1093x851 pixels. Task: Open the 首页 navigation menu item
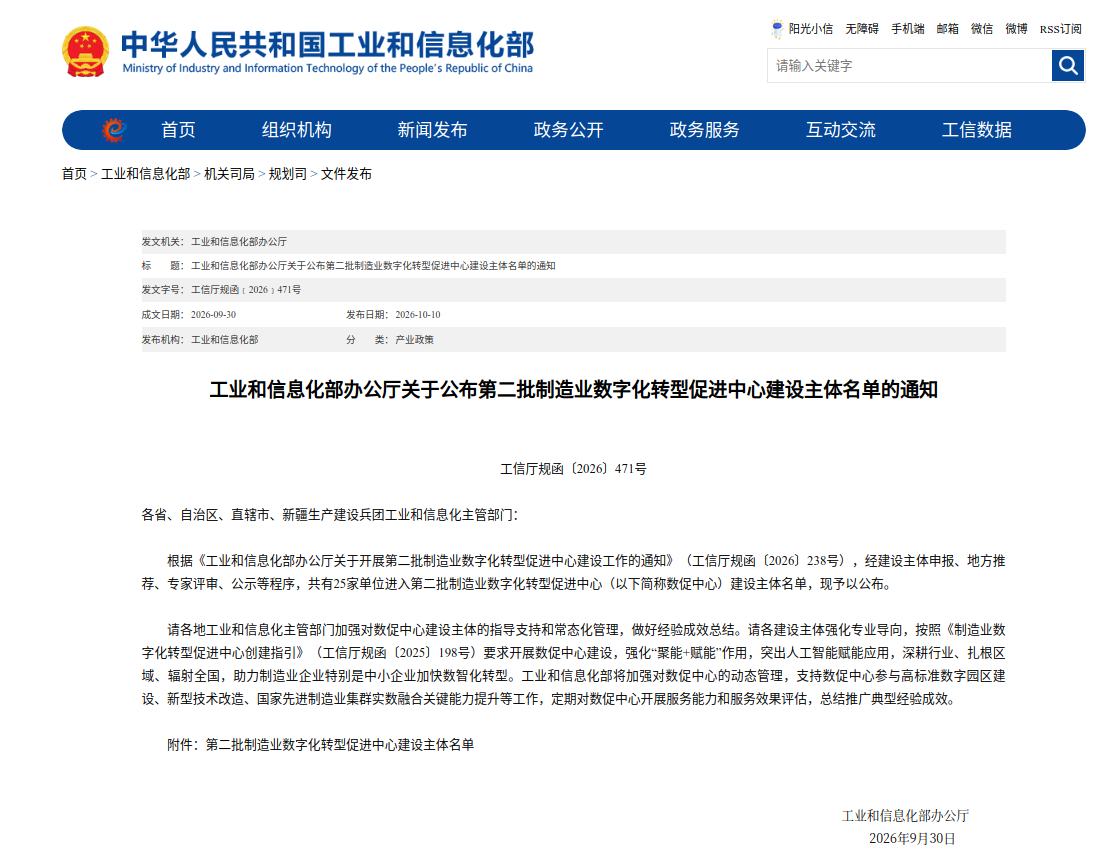pos(178,130)
